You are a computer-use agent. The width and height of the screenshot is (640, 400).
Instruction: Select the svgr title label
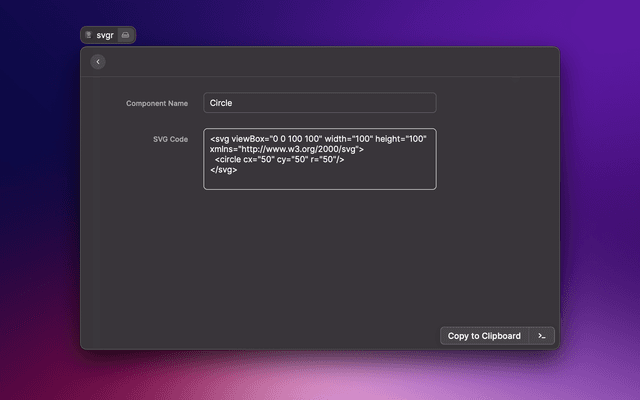tap(105, 35)
